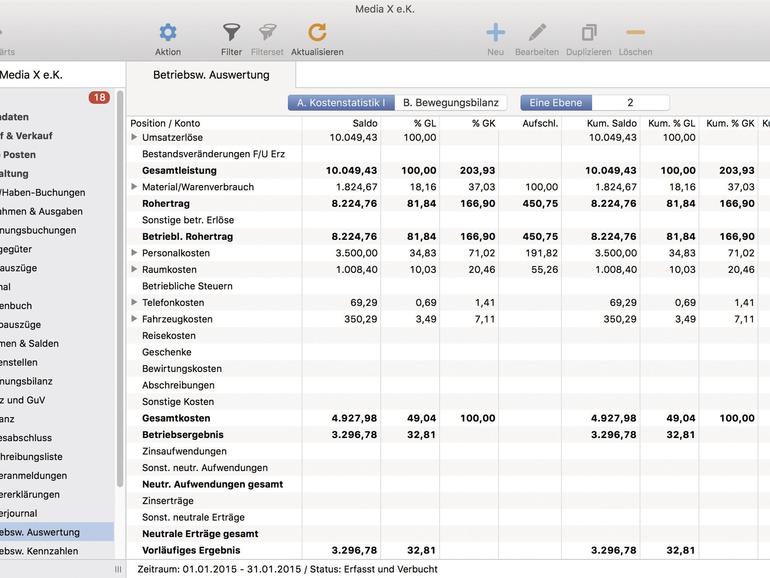
Task: Click the Löschen minus icon
Action: tap(635, 32)
